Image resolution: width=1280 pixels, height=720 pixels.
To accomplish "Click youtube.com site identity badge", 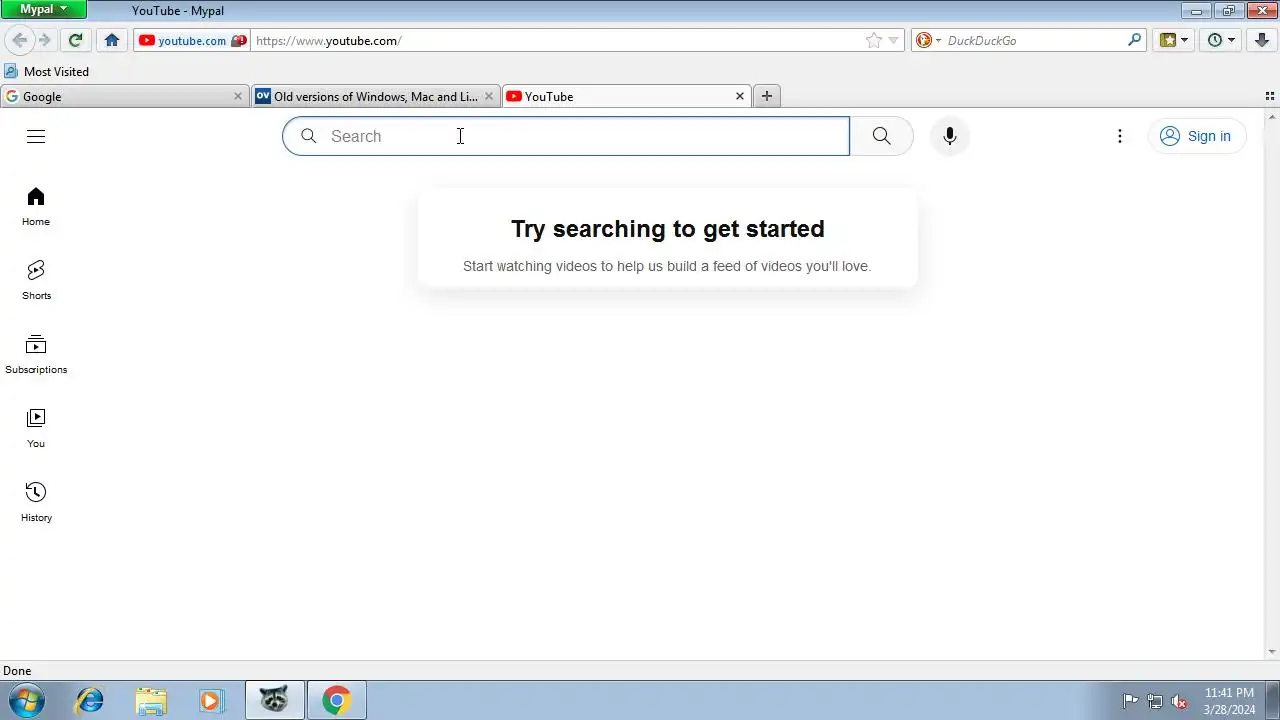I will point(192,40).
